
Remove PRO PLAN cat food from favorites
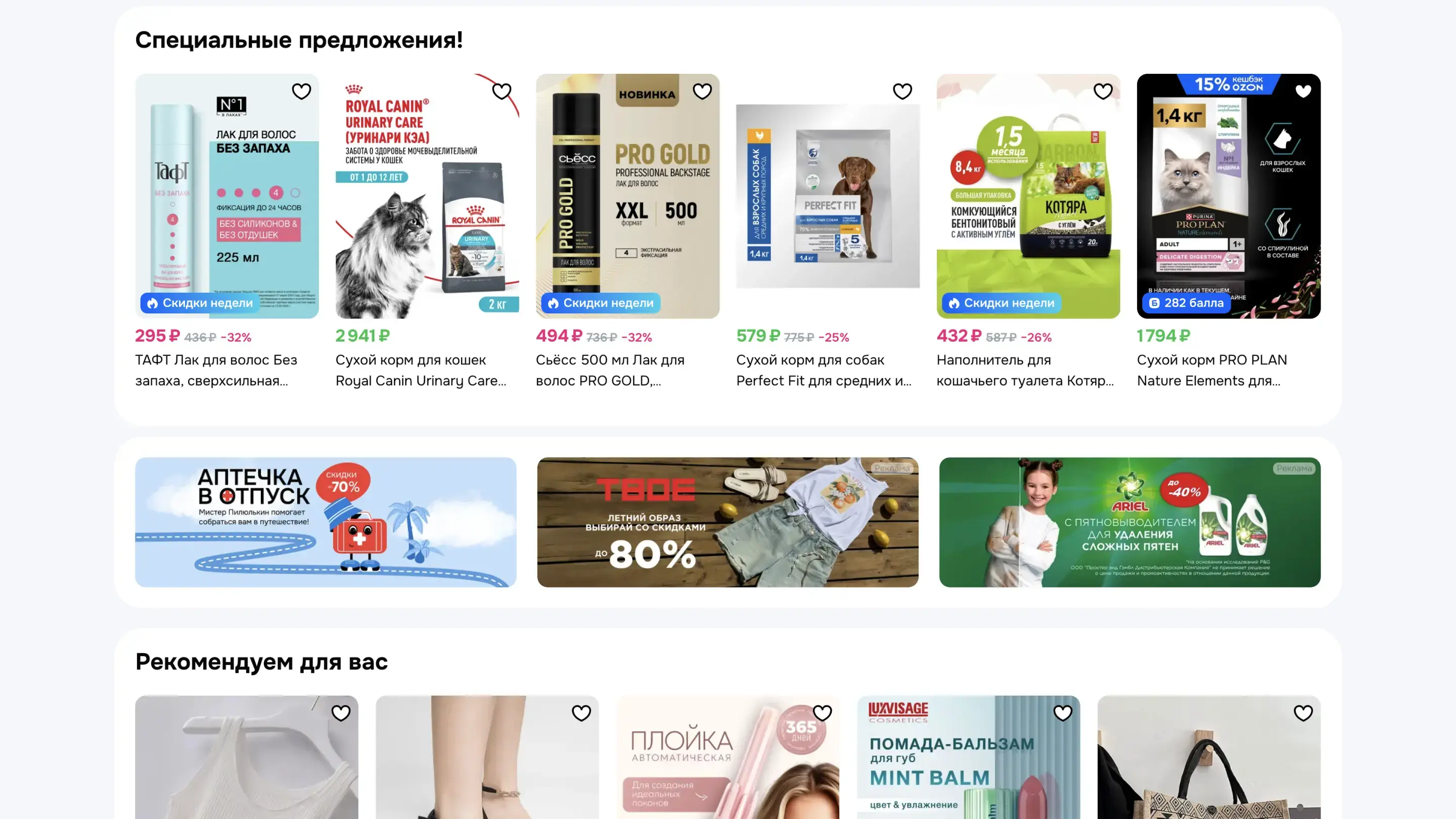tap(1303, 91)
